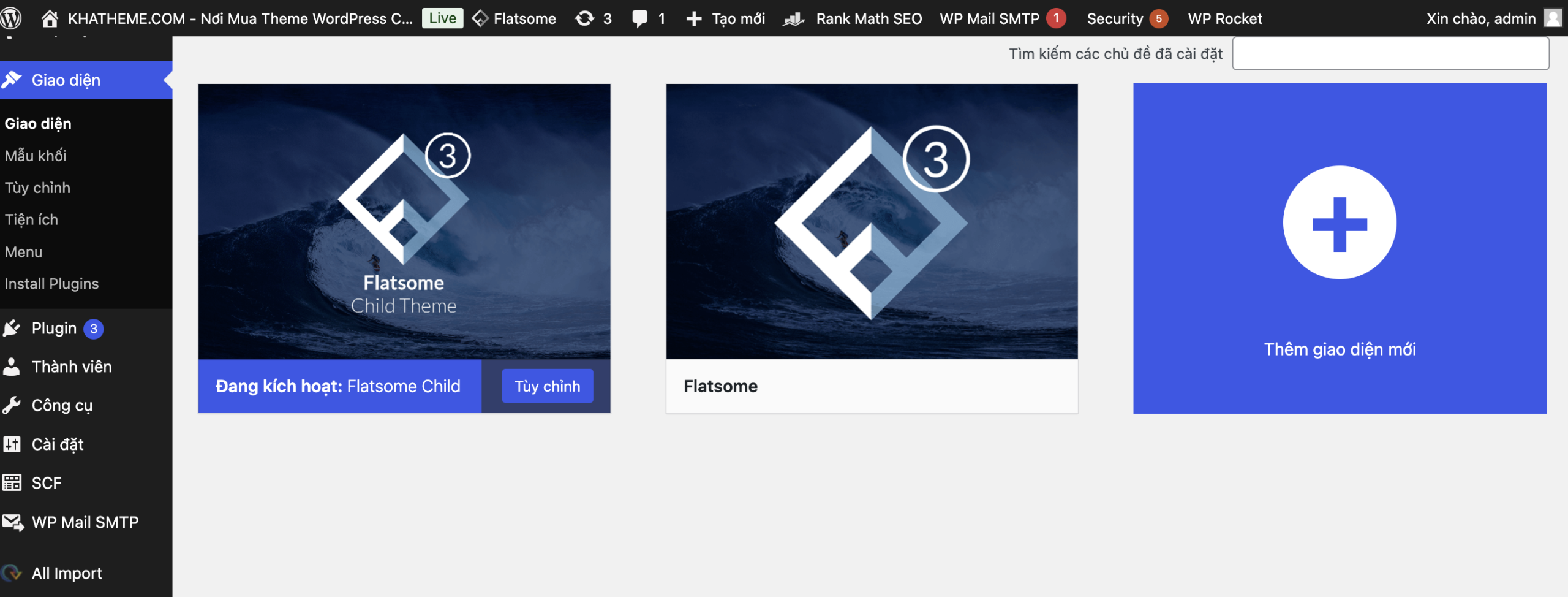Open the WordPress logo menu
The image size is (1568, 597).
pyautogui.click(x=11, y=18)
